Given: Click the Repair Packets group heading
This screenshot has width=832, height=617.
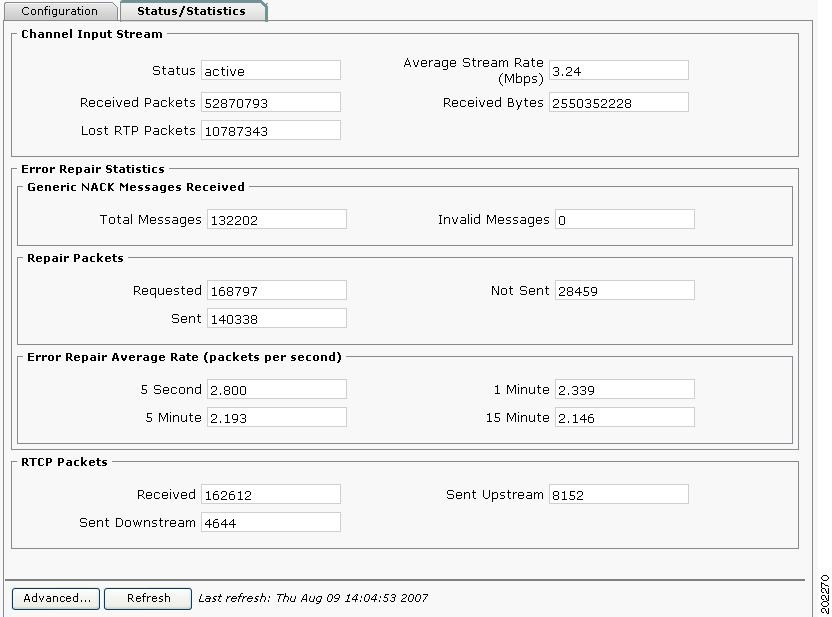Looking at the screenshot, I should click(75, 258).
